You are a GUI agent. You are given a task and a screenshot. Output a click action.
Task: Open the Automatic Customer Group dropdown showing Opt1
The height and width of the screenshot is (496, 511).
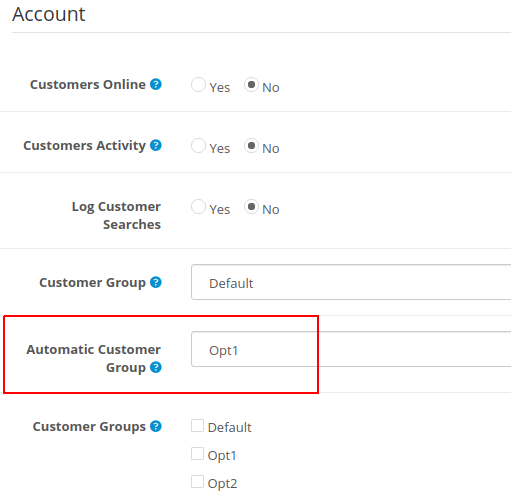(351, 349)
